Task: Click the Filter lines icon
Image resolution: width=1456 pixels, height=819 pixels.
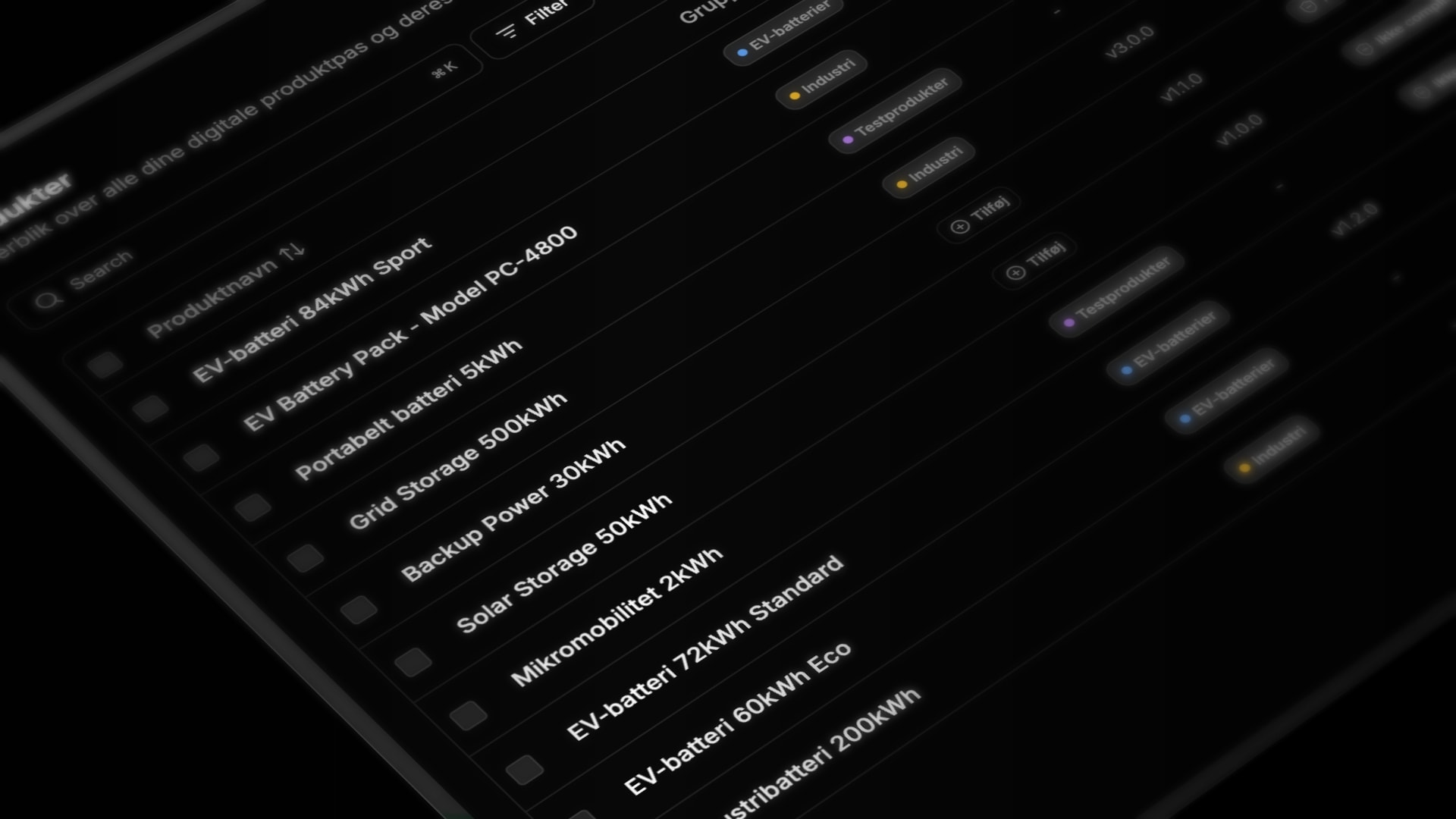Action: click(506, 32)
